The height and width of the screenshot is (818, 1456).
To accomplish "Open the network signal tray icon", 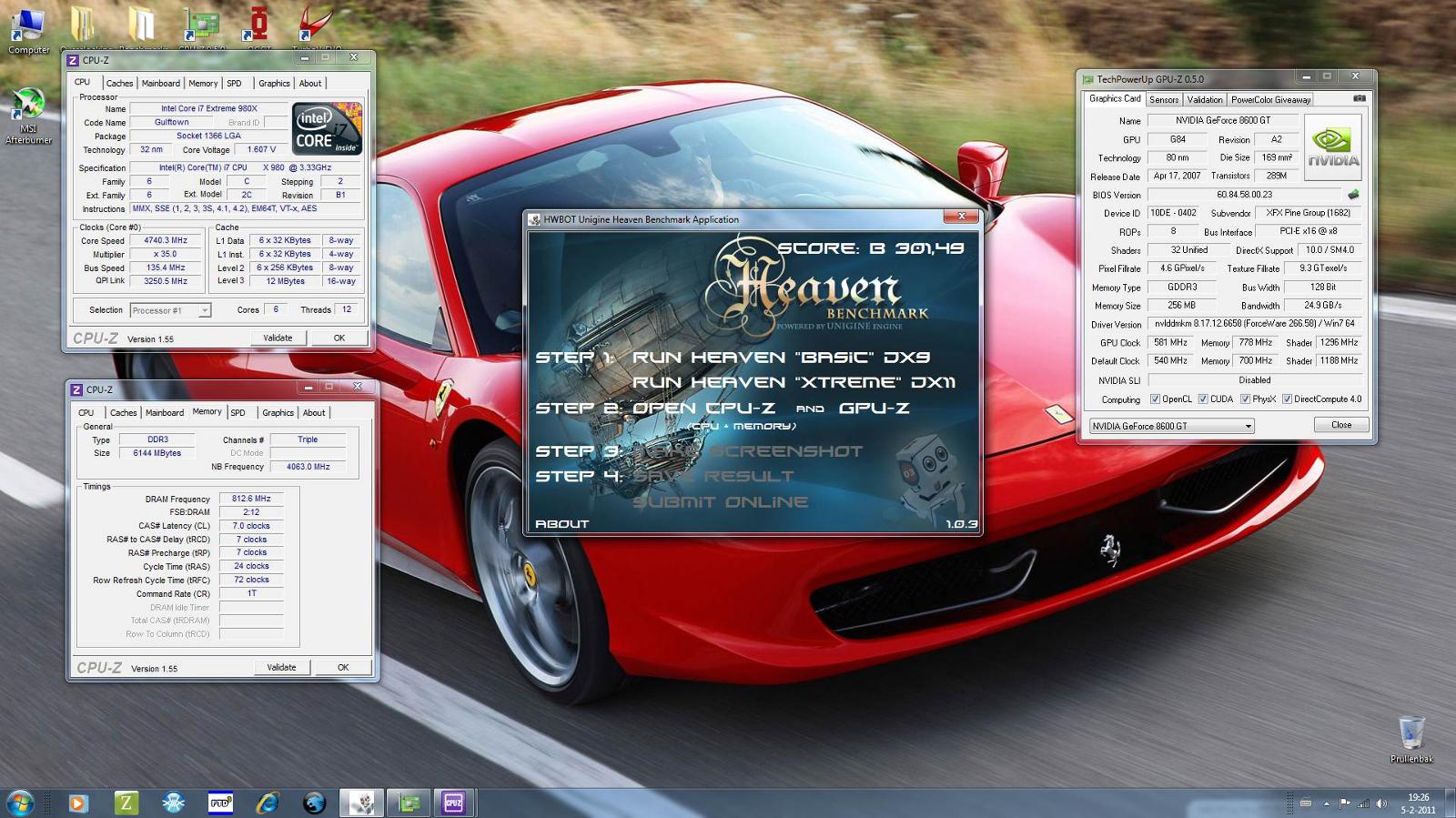I will coord(1363,803).
